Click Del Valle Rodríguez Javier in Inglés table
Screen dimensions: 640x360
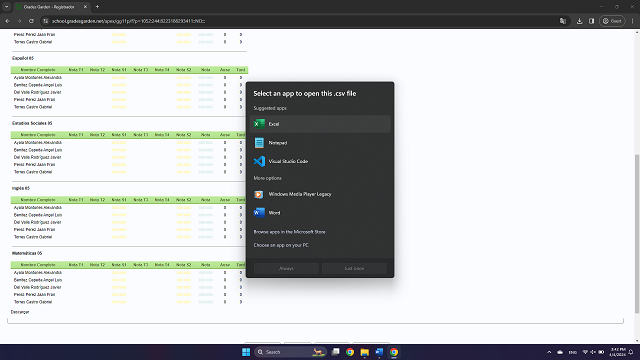37,222
